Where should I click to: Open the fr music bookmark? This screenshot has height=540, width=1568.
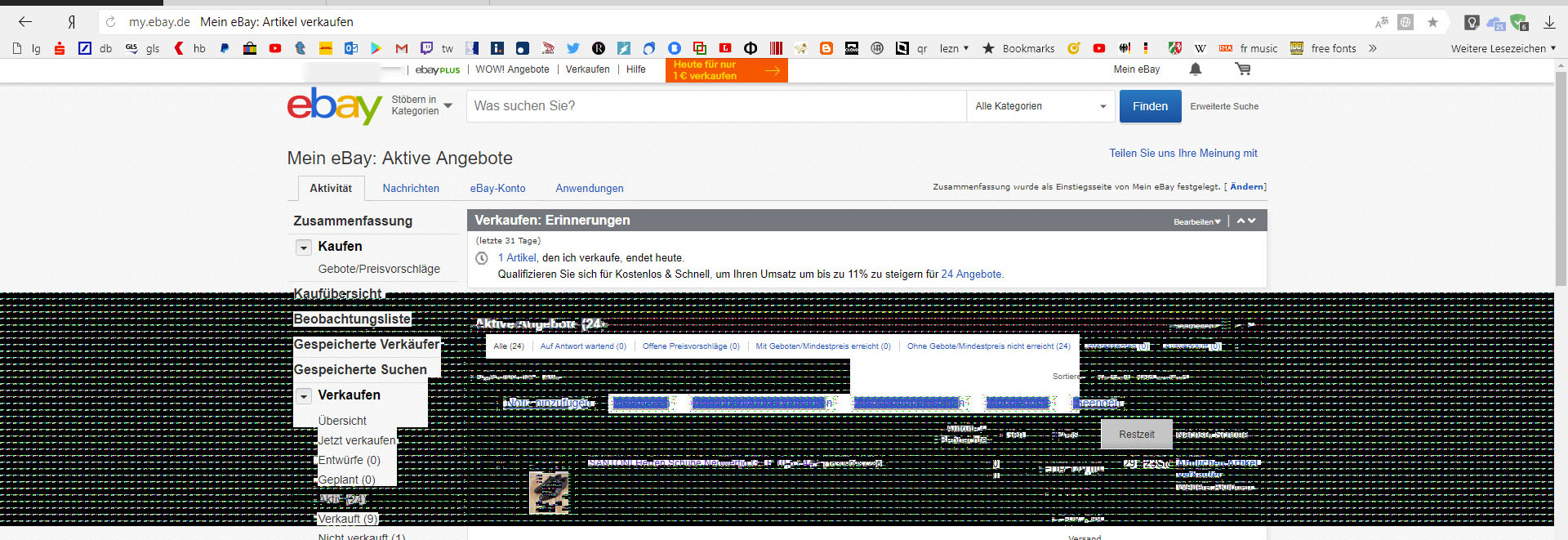coord(1249,48)
